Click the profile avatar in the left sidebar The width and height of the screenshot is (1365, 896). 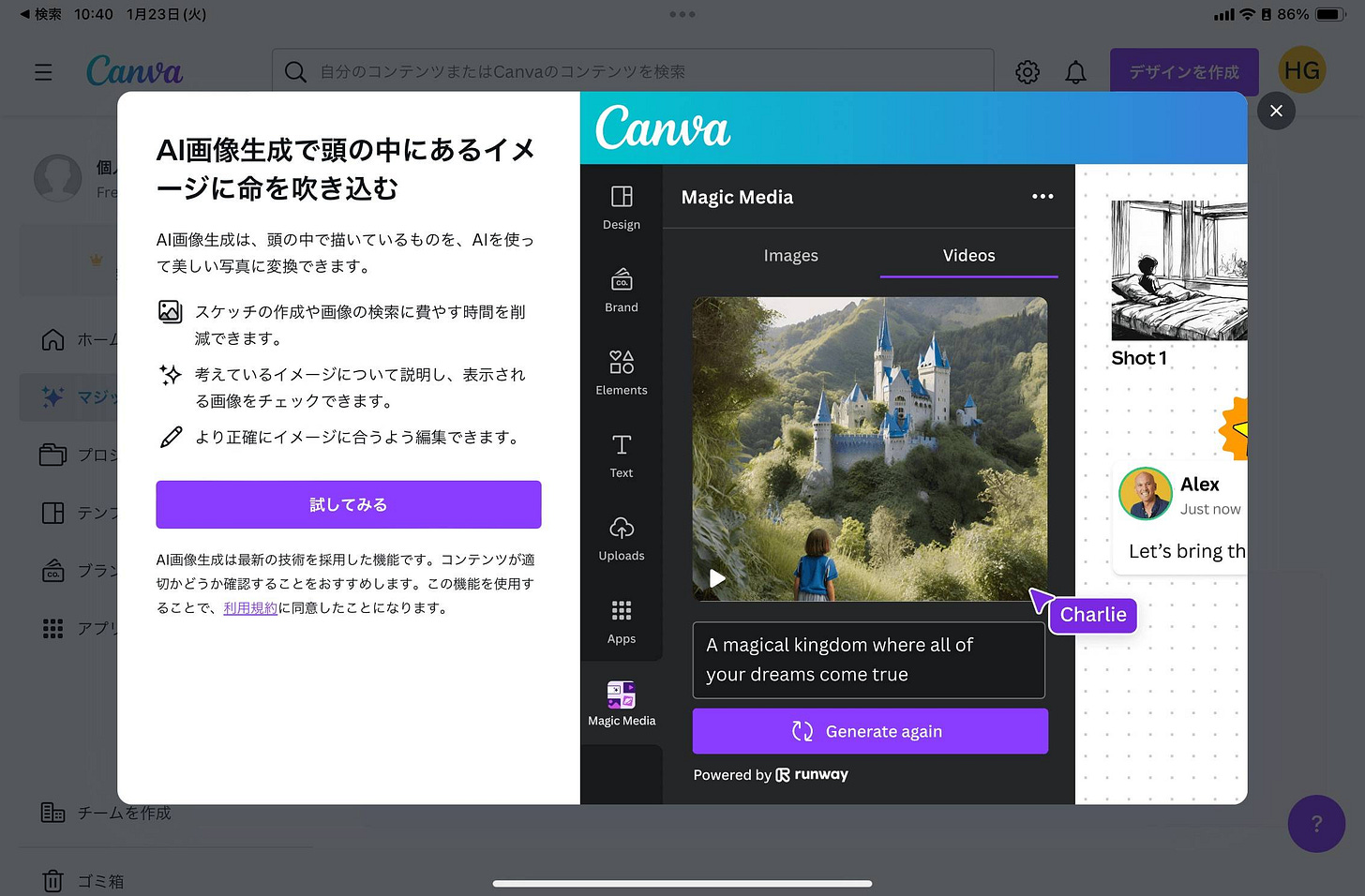click(58, 178)
